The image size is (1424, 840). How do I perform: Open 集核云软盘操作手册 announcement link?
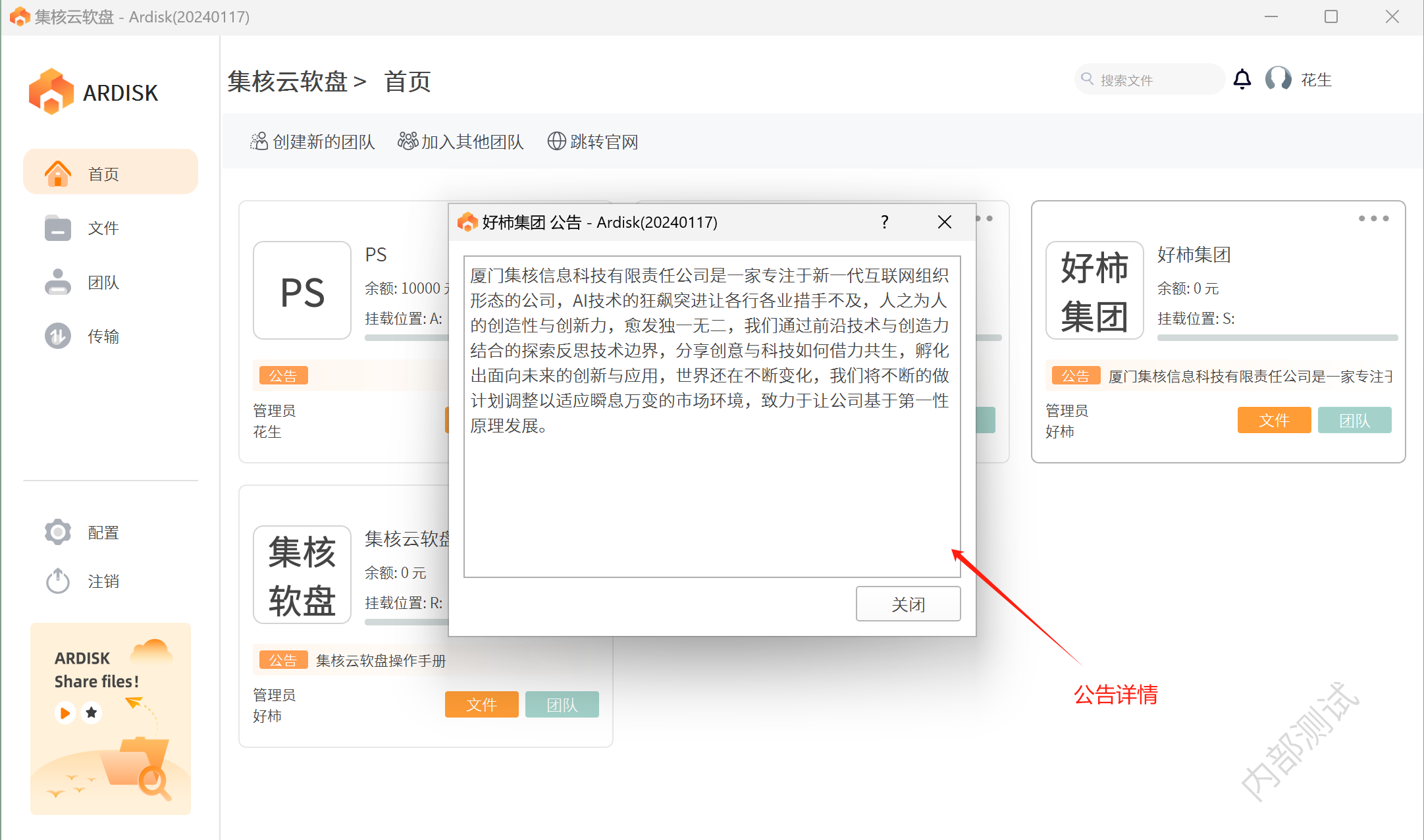[381, 660]
